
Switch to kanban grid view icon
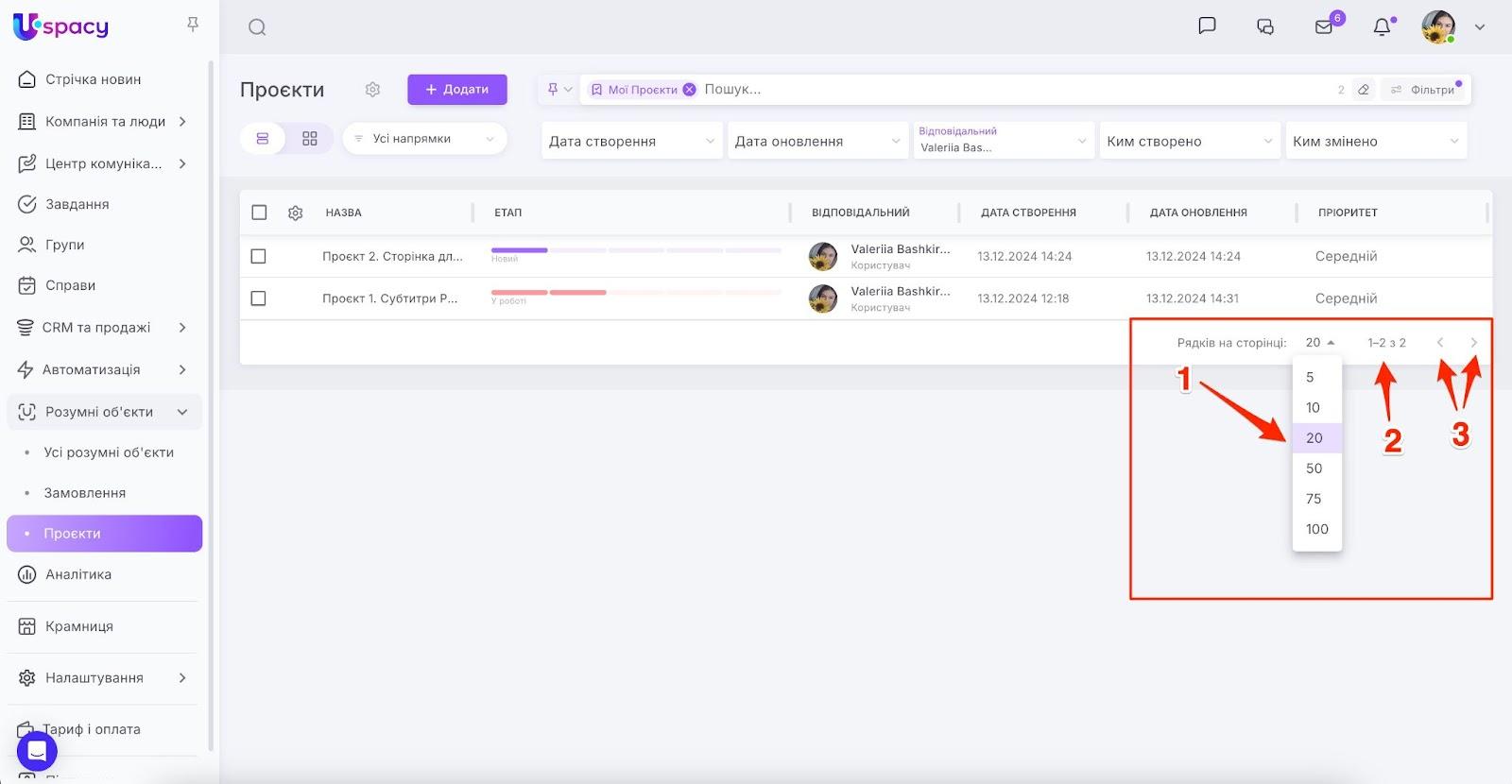310,139
